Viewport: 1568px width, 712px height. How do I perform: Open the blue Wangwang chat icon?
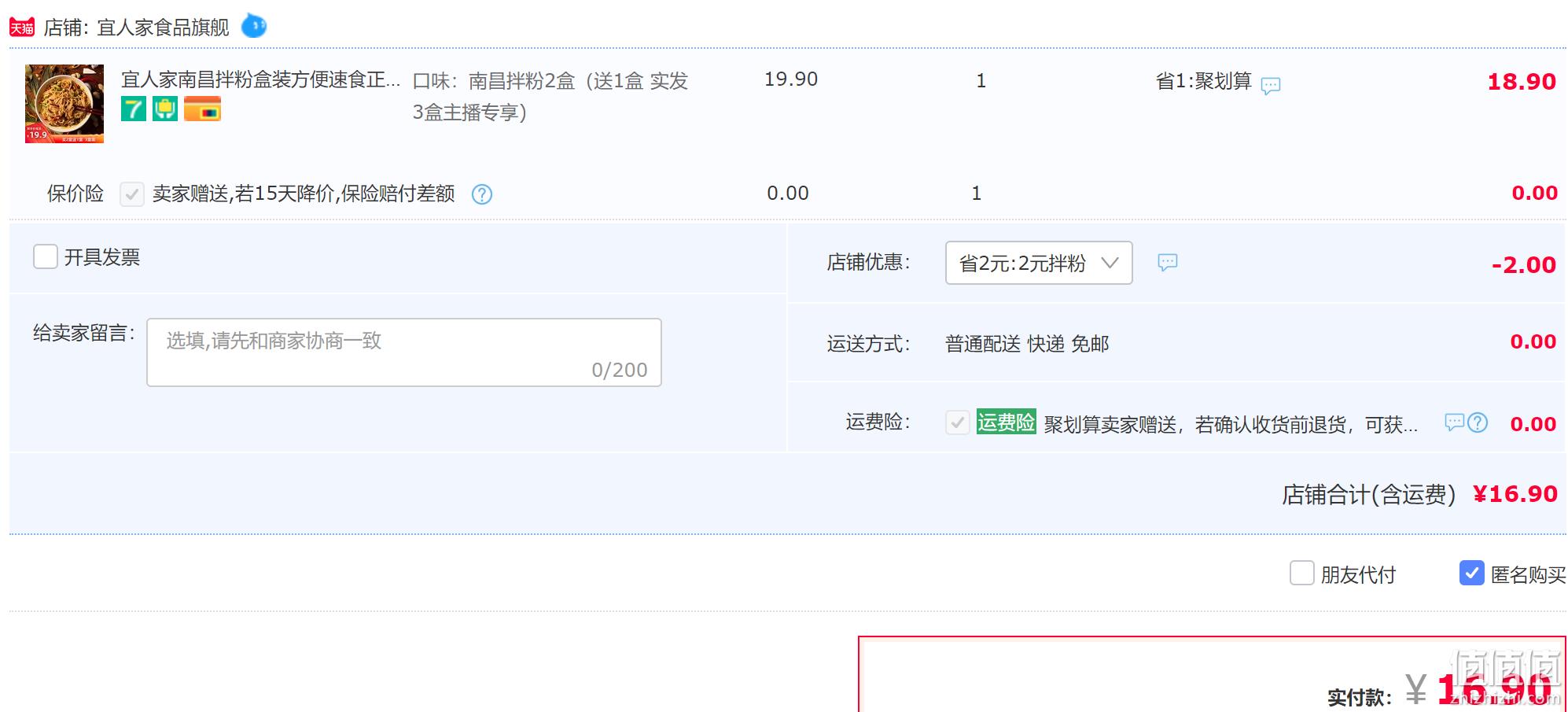[x=253, y=26]
